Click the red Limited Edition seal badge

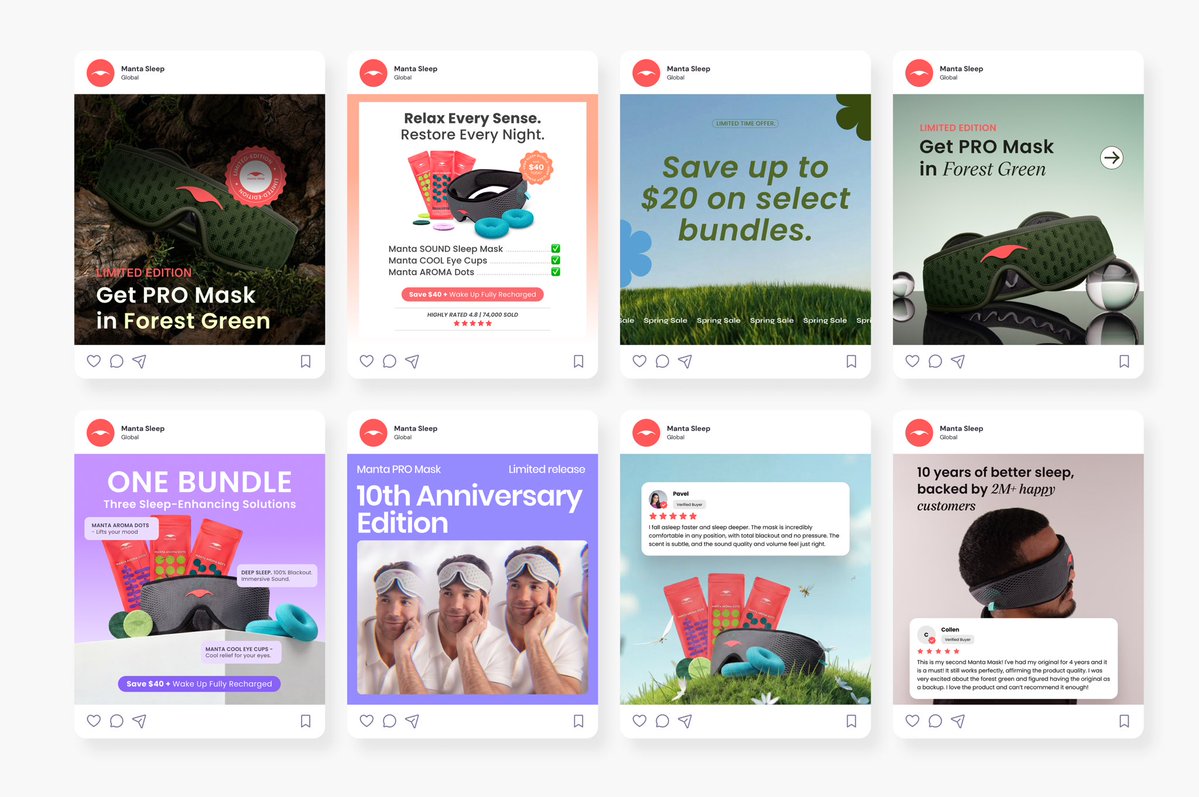pos(255,177)
